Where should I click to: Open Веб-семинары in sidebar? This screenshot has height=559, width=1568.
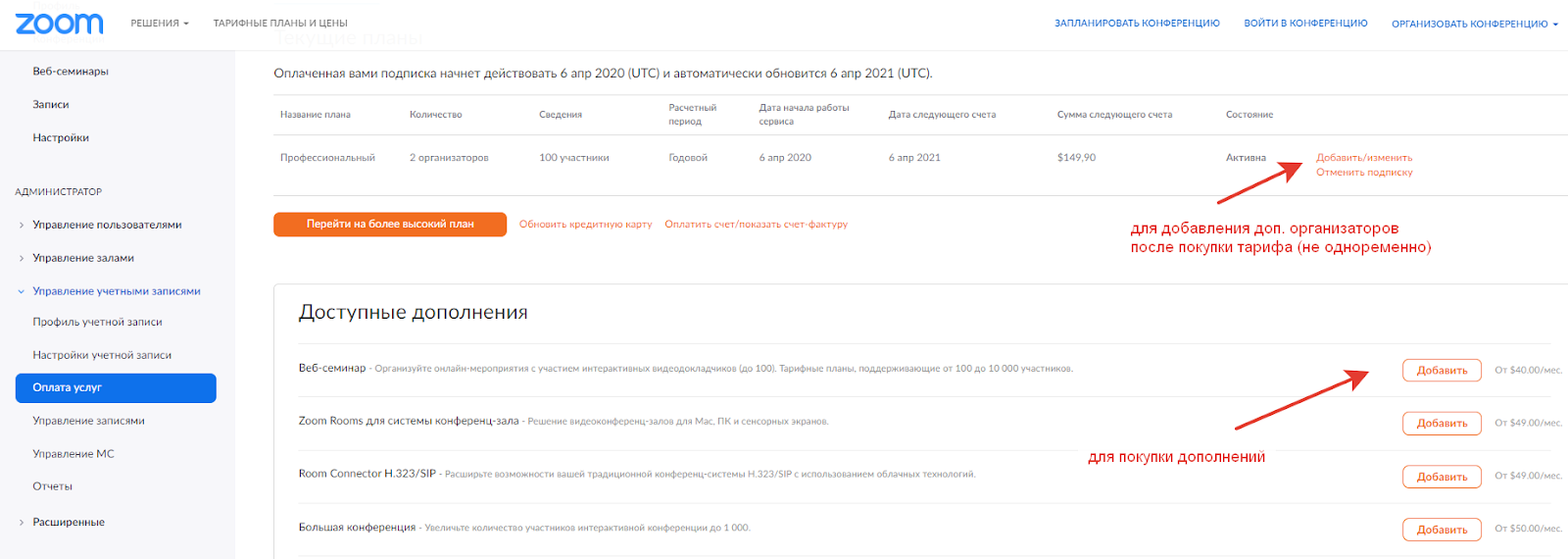[71, 72]
